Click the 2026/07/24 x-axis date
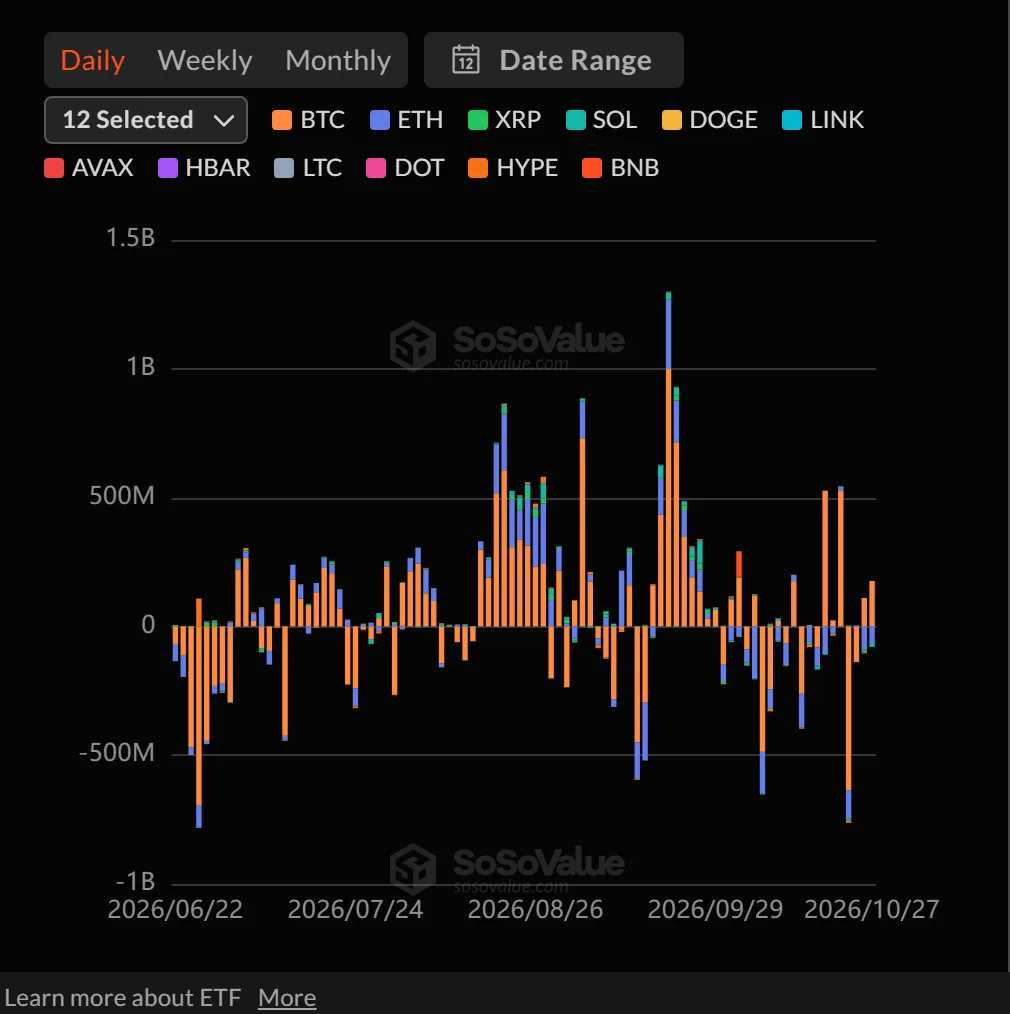The width and height of the screenshot is (1010, 1014). (355, 909)
